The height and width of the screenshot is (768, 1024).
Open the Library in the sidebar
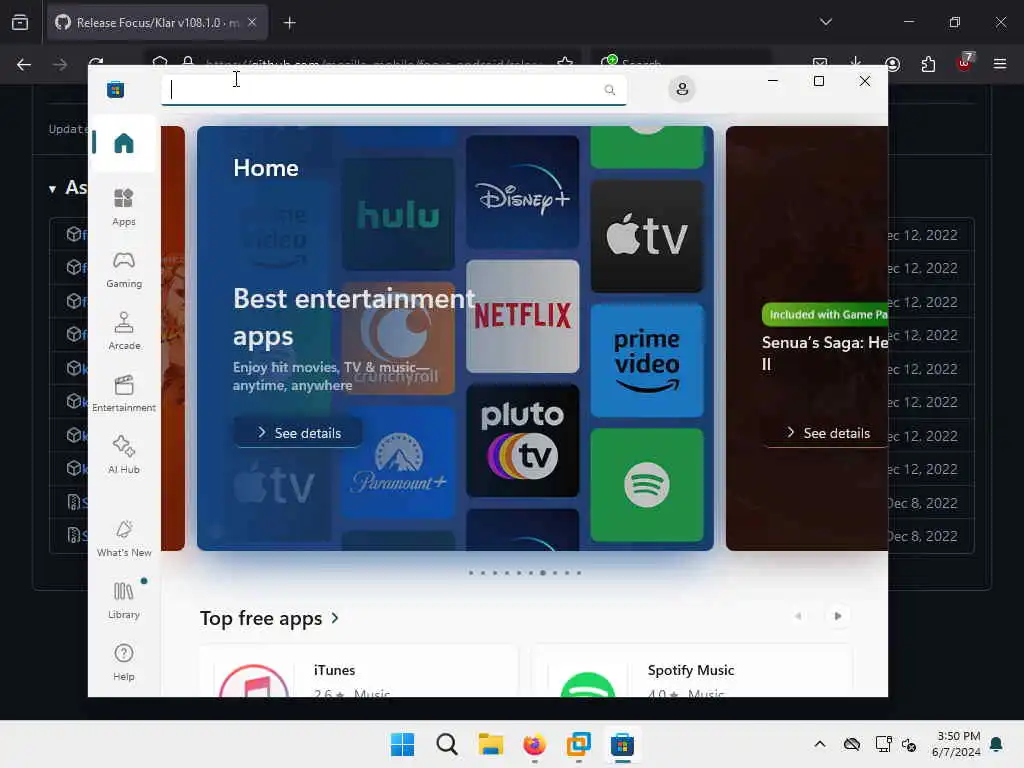coord(123,600)
